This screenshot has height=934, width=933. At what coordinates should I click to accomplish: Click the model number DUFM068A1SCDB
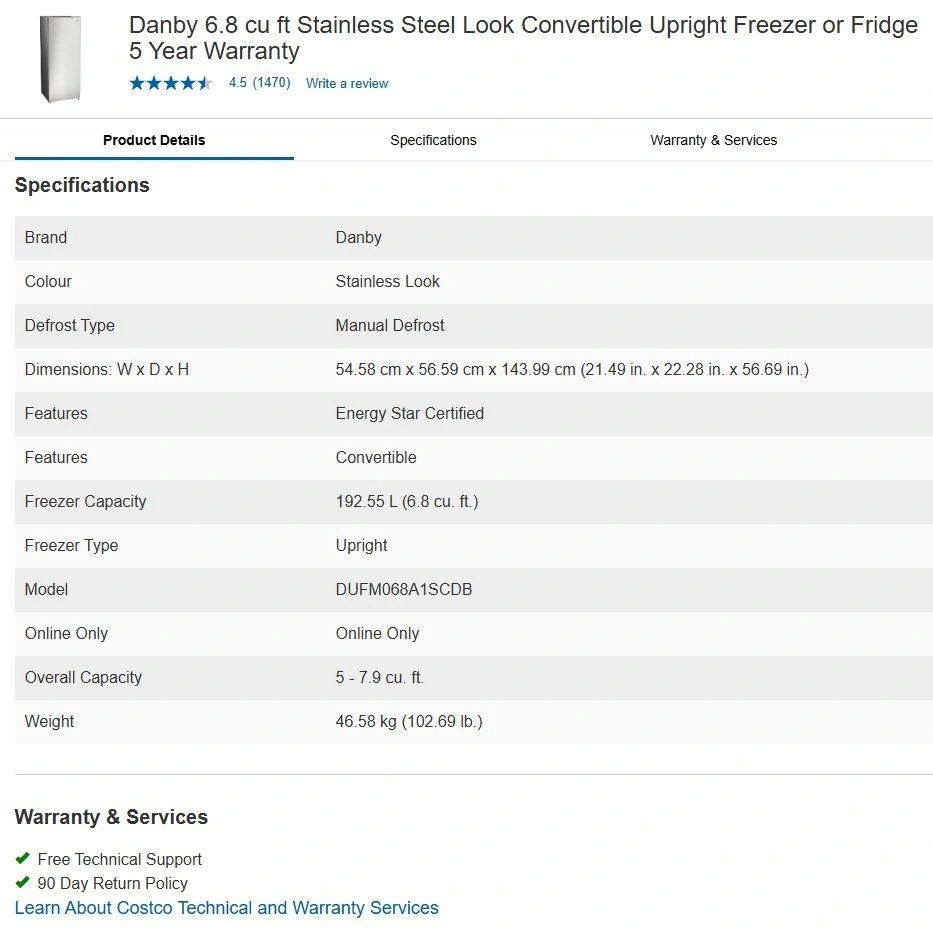click(404, 589)
